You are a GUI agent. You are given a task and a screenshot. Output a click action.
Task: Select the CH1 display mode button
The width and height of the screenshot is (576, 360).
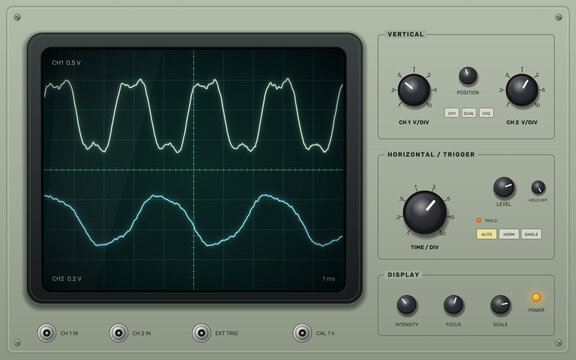pyautogui.click(x=451, y=113)
